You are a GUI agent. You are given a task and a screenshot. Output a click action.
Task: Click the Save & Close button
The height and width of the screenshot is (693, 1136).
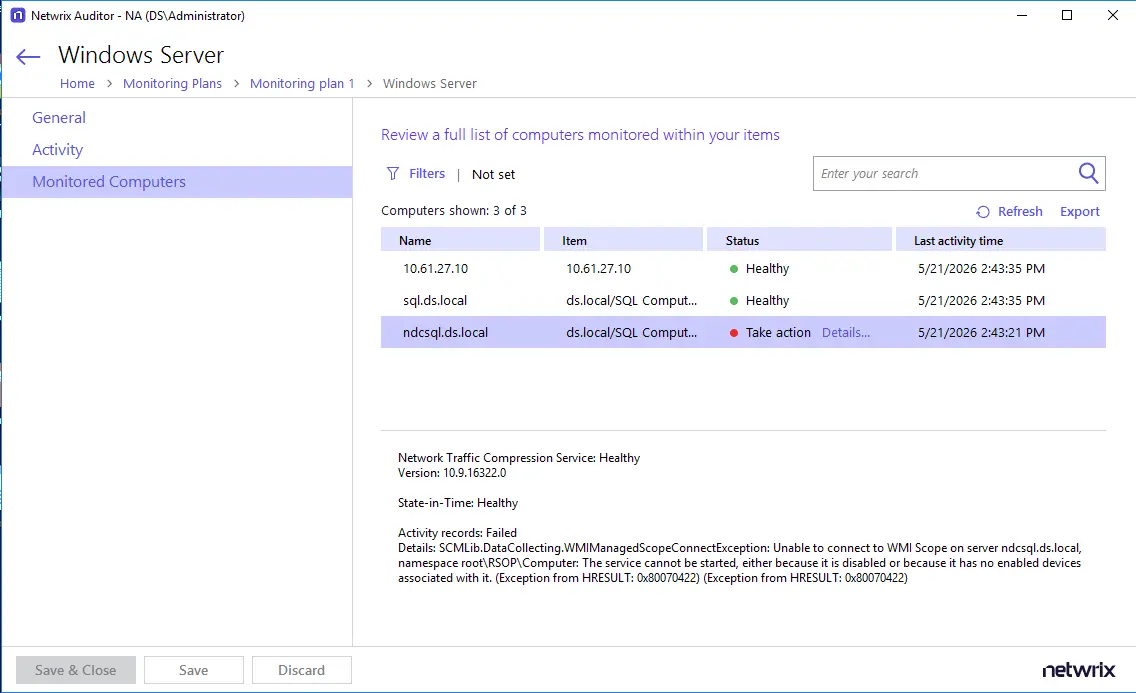pos(75,670)
